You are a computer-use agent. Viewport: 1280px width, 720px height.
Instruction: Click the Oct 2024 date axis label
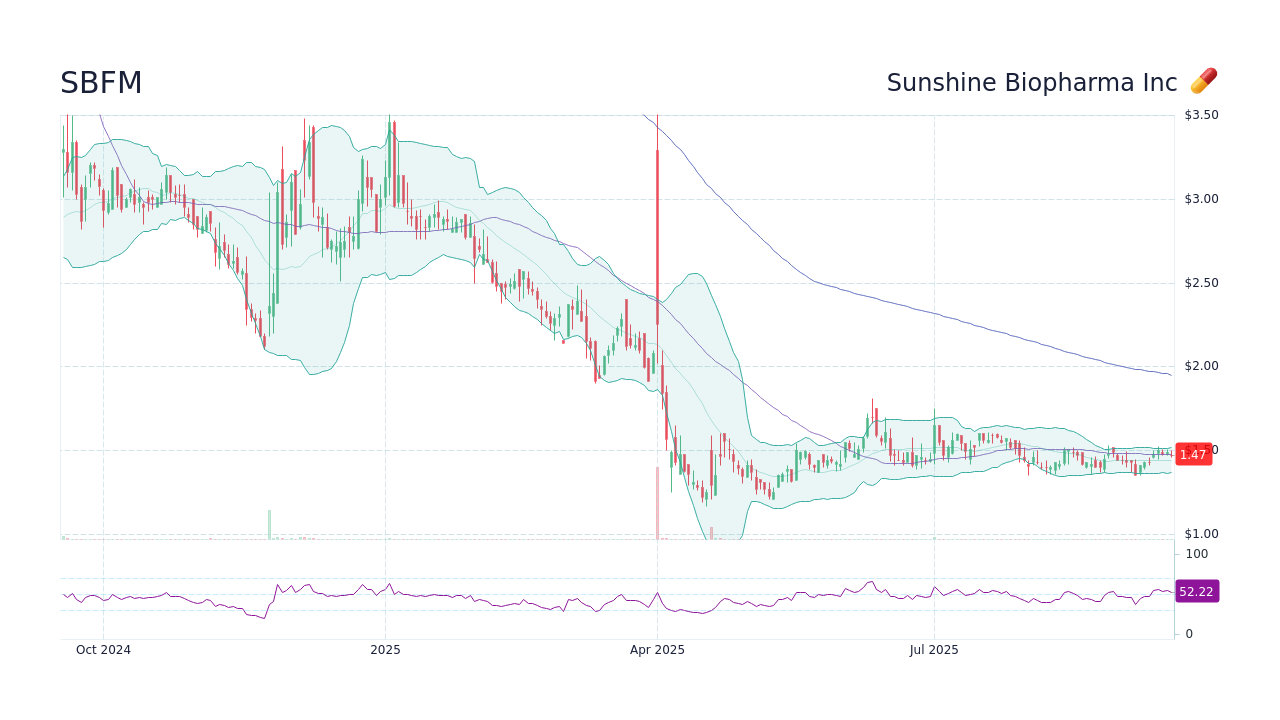[x=103, y=650]
